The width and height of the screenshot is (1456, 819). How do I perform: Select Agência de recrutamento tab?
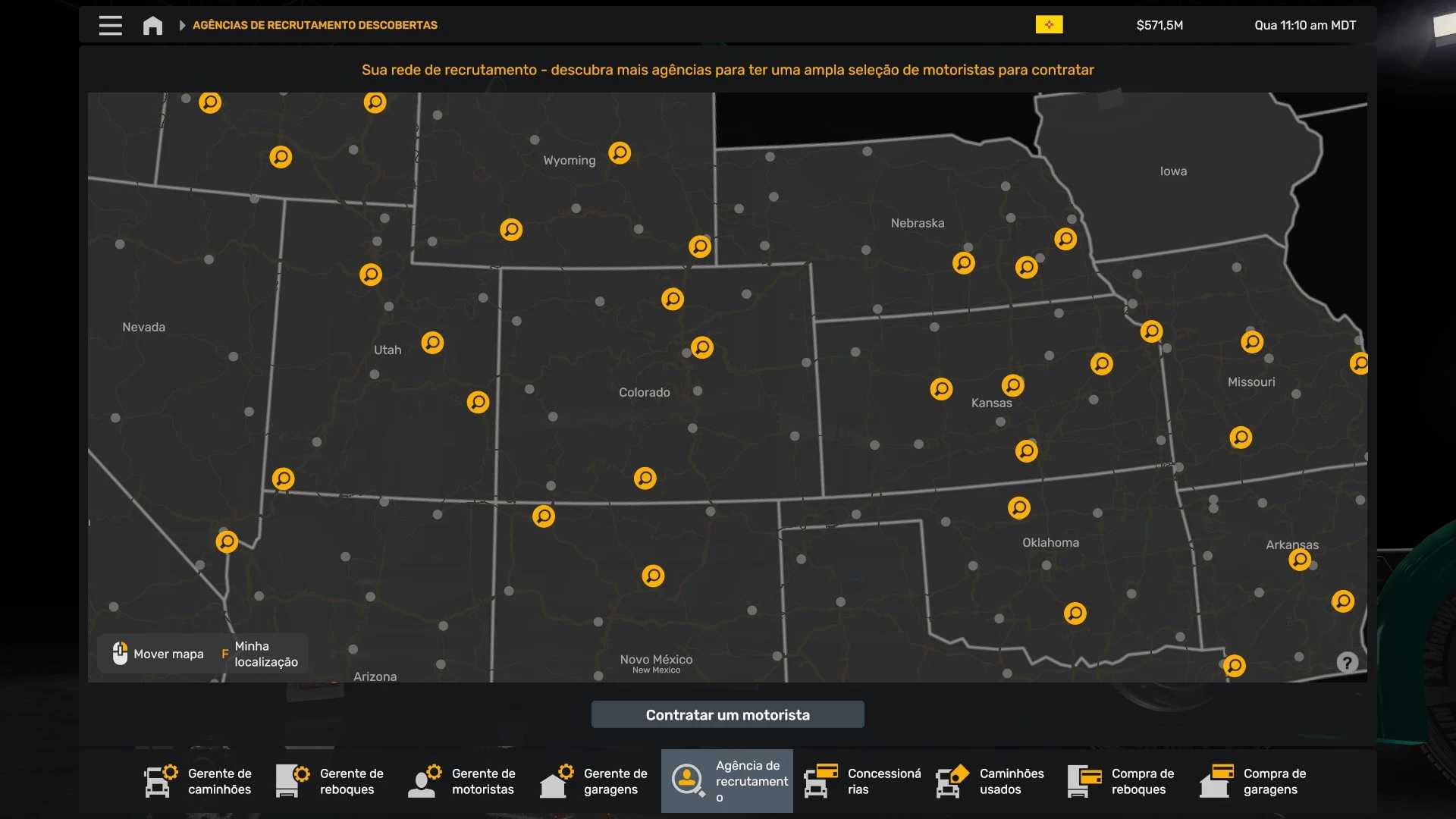pos(727,781)
